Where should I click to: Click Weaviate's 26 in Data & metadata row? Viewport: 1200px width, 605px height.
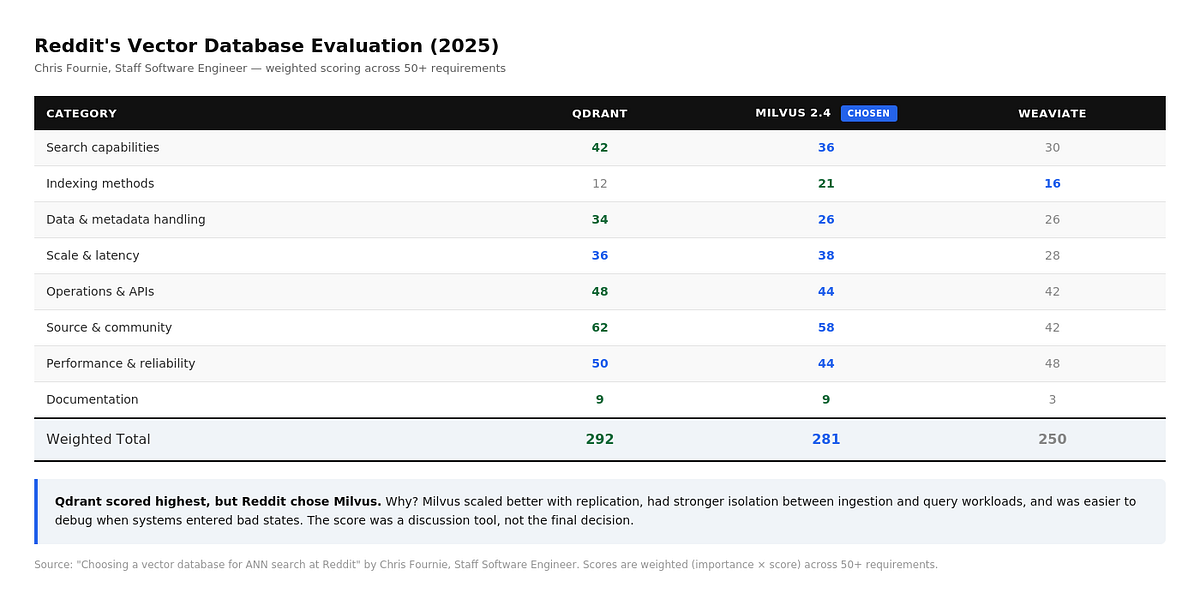tap(1052, 219)
